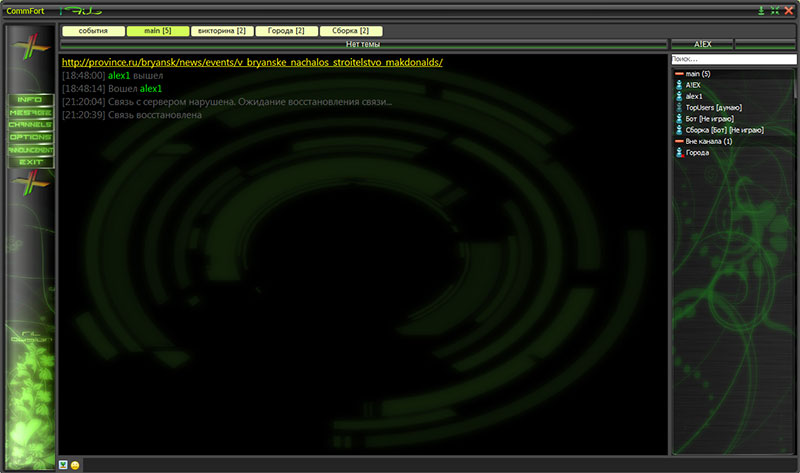Click the green download arrow in title bar
The image size is (800, 473).
pyautogui.click(x=761, y=10)
